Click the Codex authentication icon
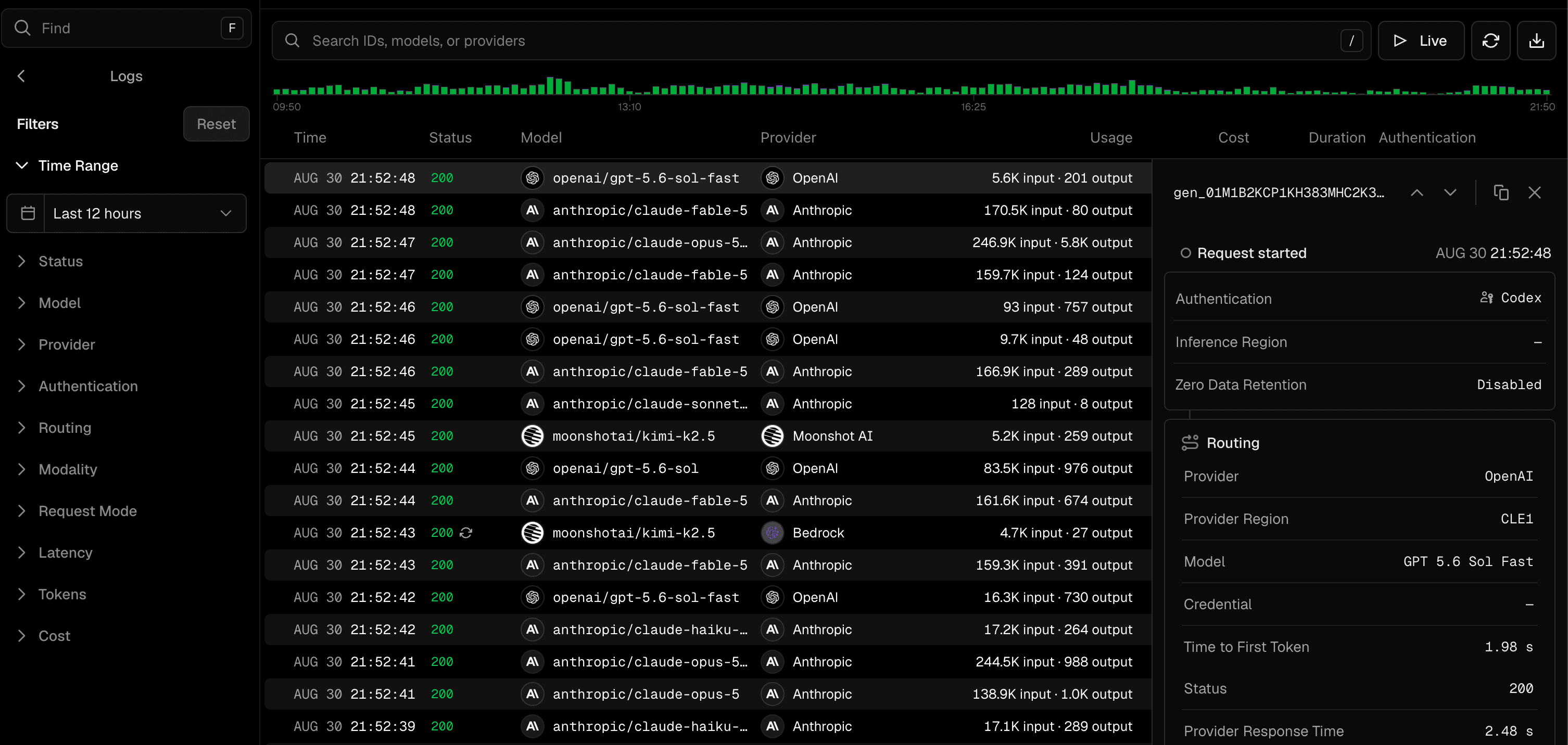Viewport: 1568px width, 745px height. (x=1487, y=298)
